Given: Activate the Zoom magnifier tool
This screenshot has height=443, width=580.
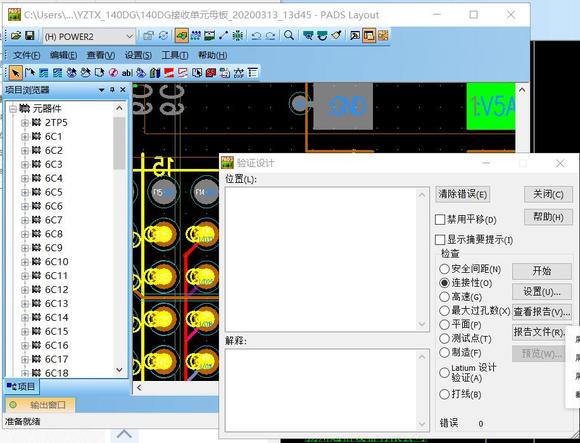Looking at the screenshot, I should point(289,36).
